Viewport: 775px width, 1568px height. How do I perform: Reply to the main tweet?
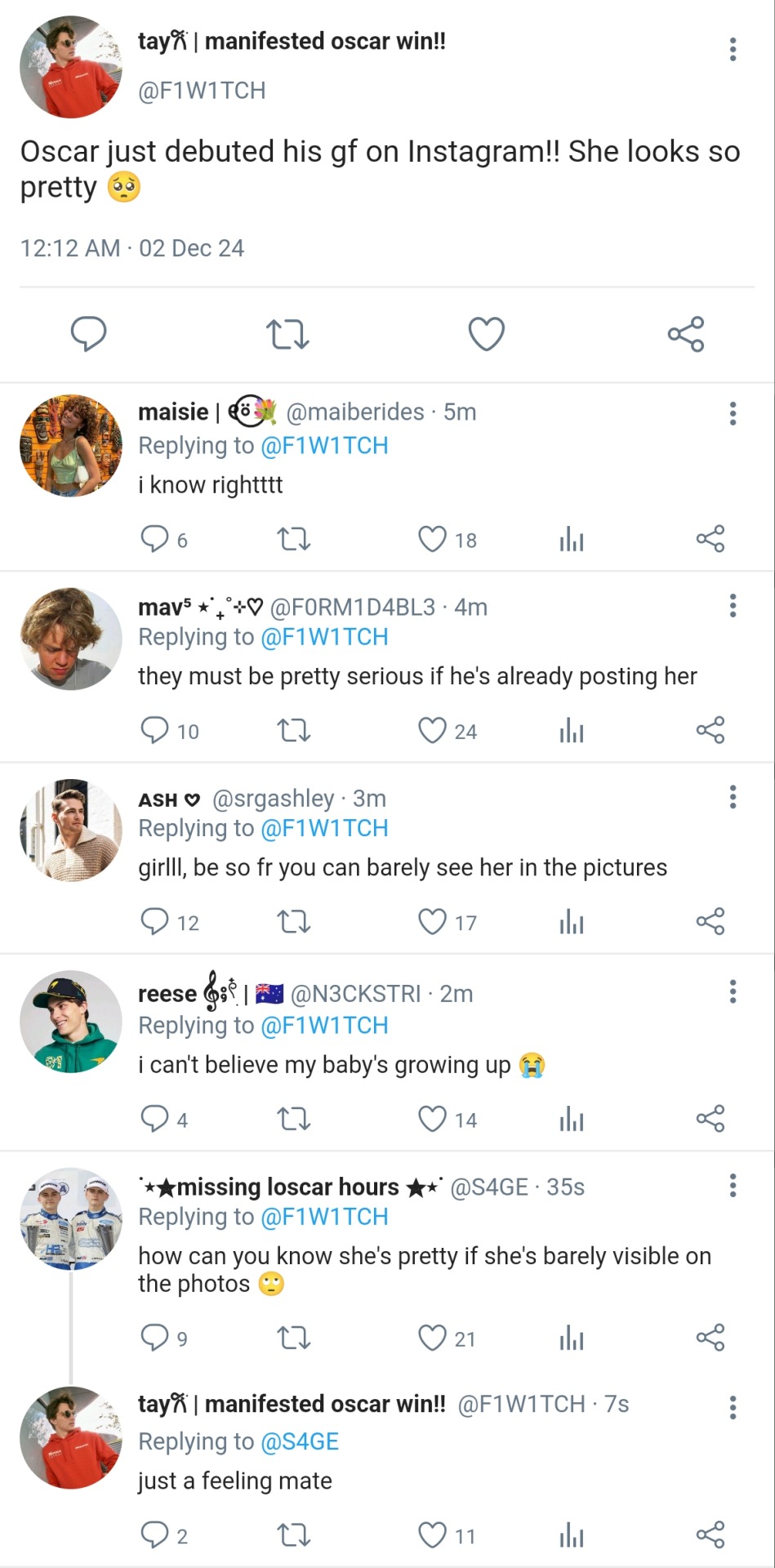89,334
